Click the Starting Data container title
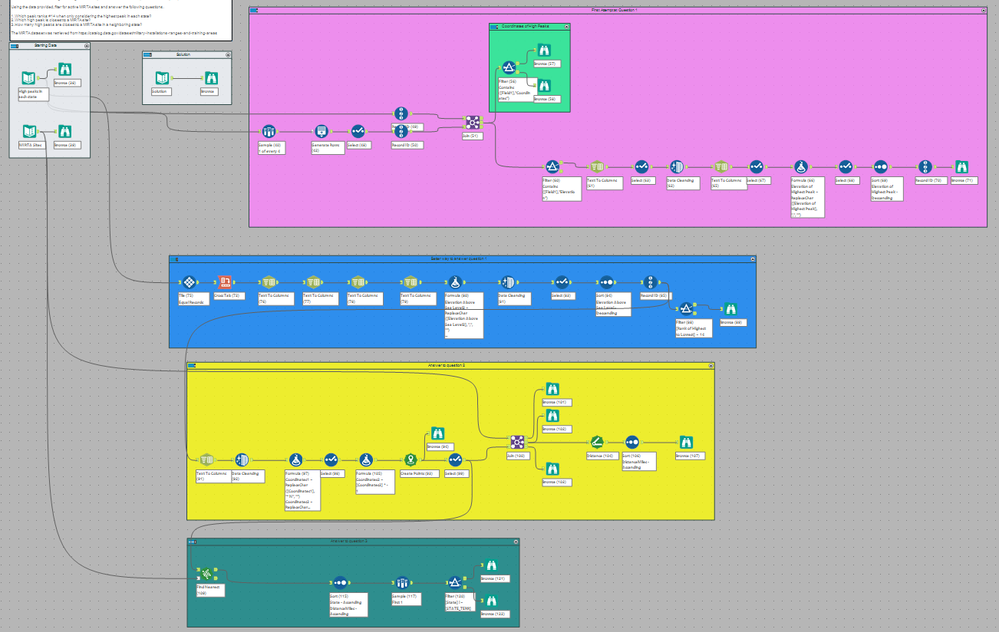The width and height of the screenshot is (999, 632). 45,46
